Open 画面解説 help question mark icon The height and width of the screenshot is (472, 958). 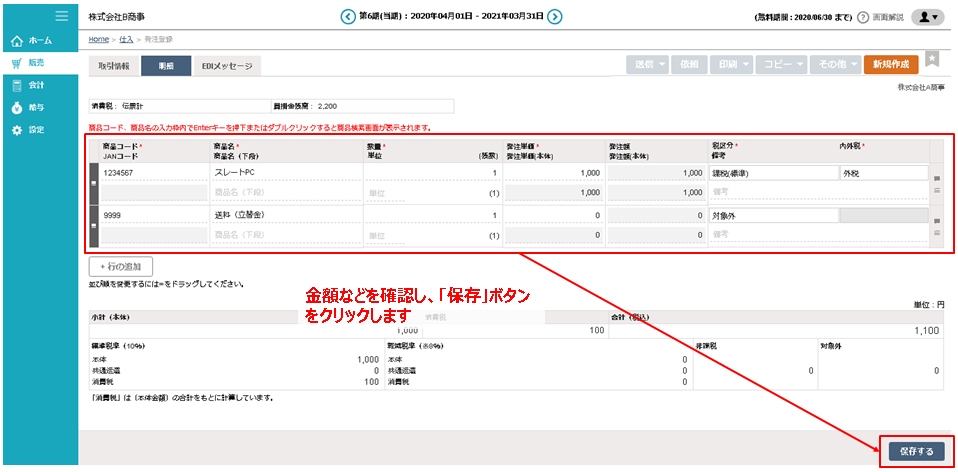point(863,18)
